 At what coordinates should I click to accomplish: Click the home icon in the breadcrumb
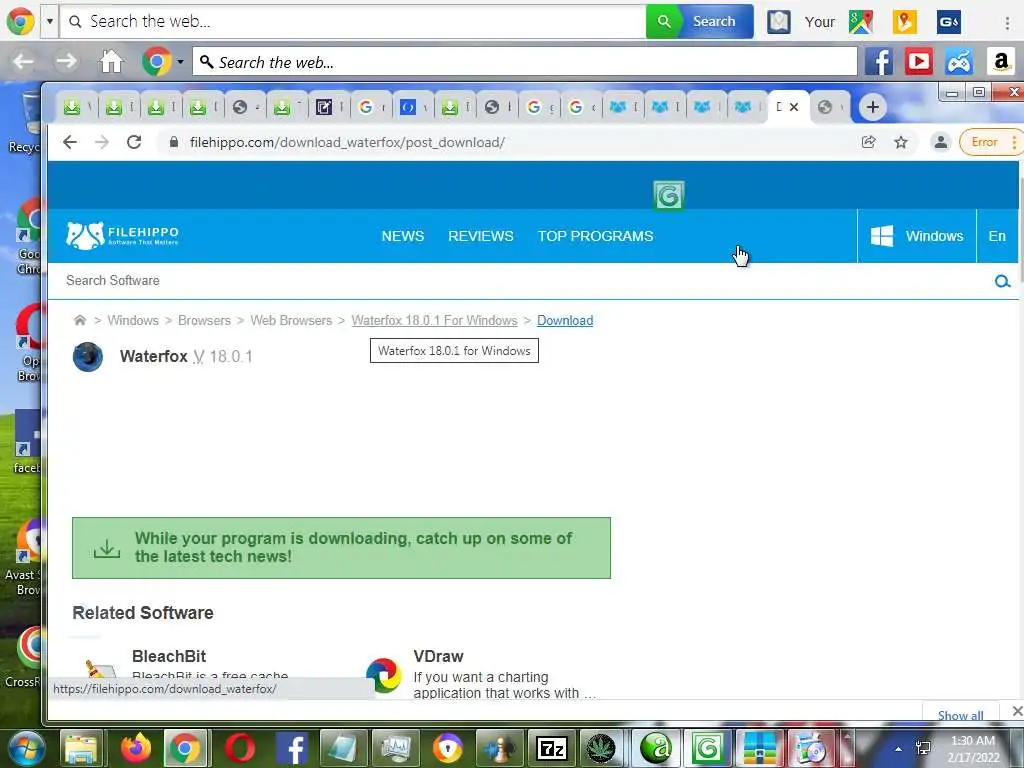tap(80, 320)
